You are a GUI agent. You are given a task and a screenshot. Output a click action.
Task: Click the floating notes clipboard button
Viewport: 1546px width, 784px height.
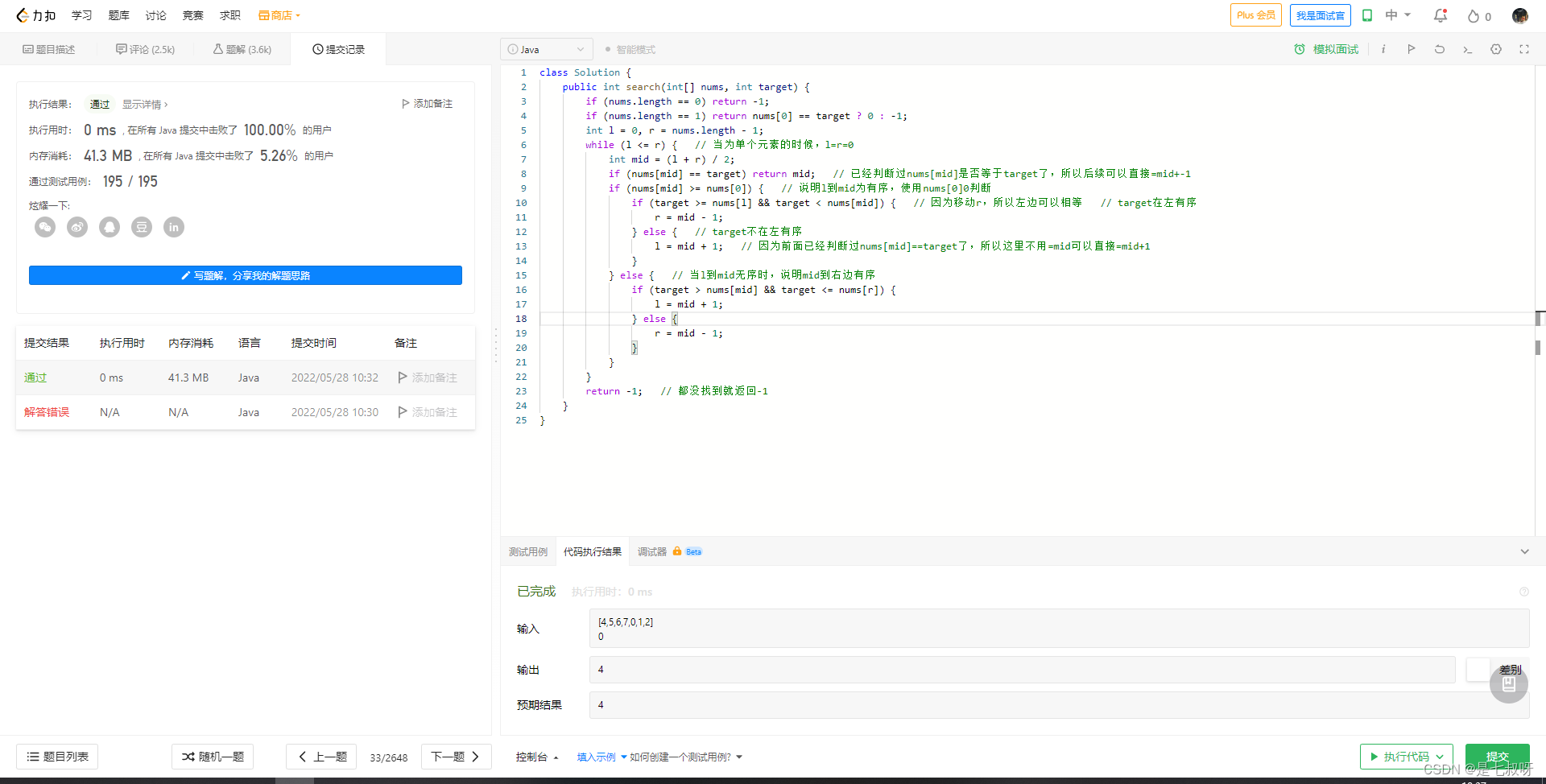pos(1509,684)
